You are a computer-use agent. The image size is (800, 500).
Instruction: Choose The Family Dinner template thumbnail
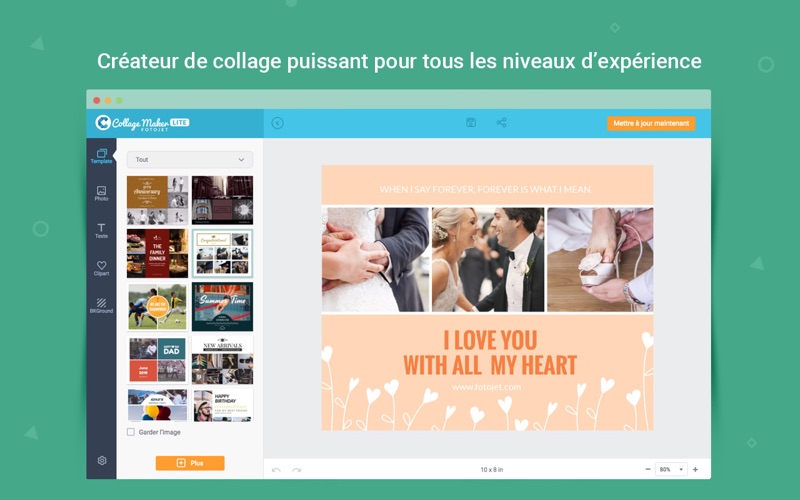coord(158,253)
